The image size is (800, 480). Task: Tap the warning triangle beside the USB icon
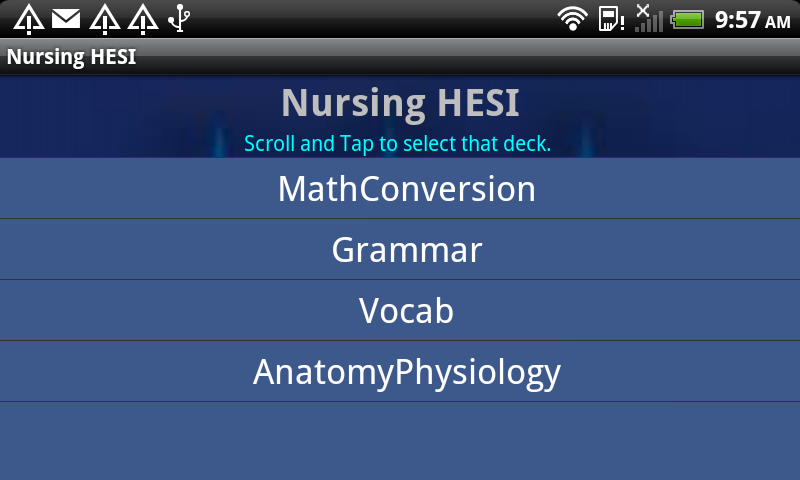142,18
